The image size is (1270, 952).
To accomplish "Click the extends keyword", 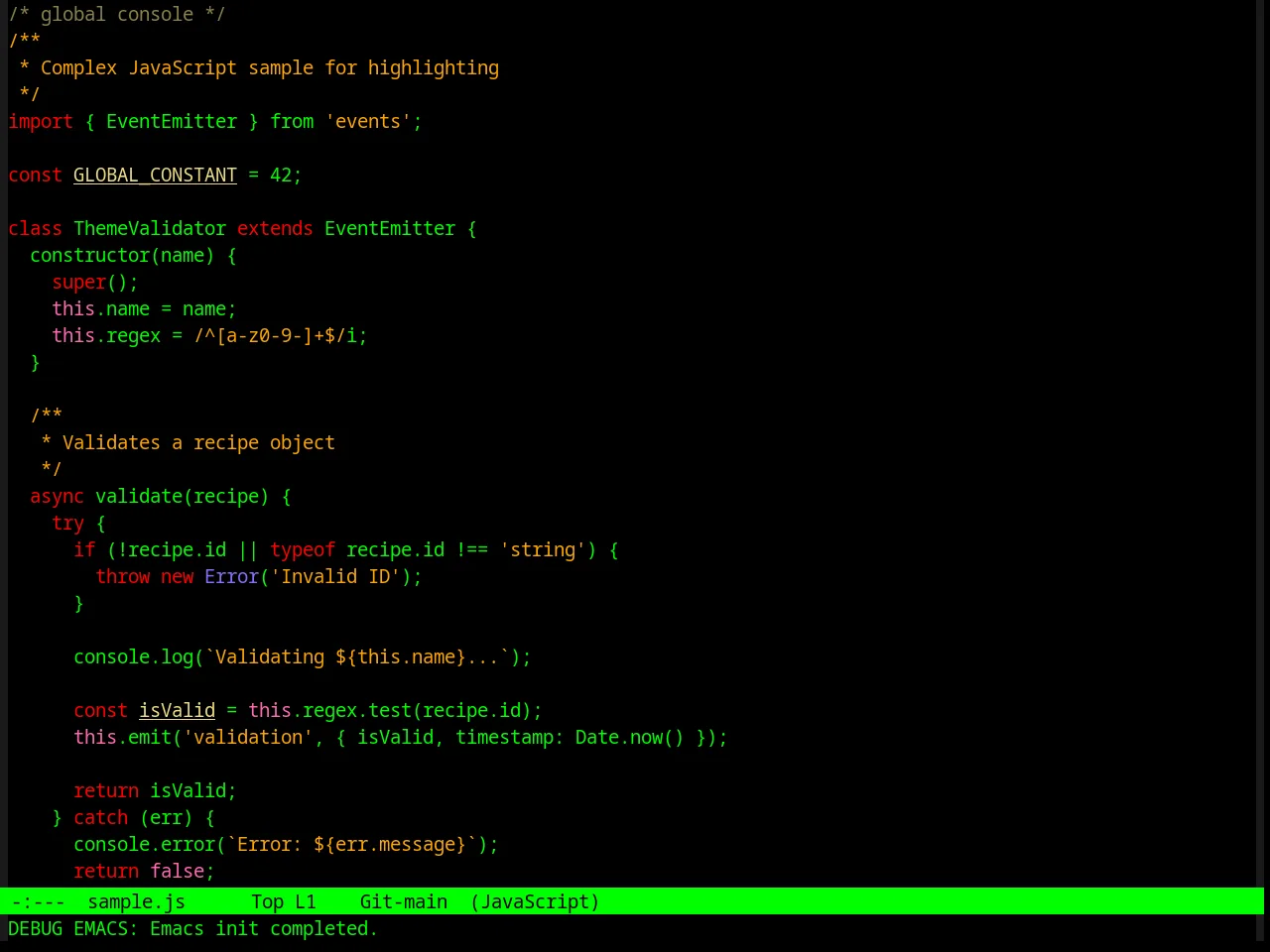I will point(275,228).
